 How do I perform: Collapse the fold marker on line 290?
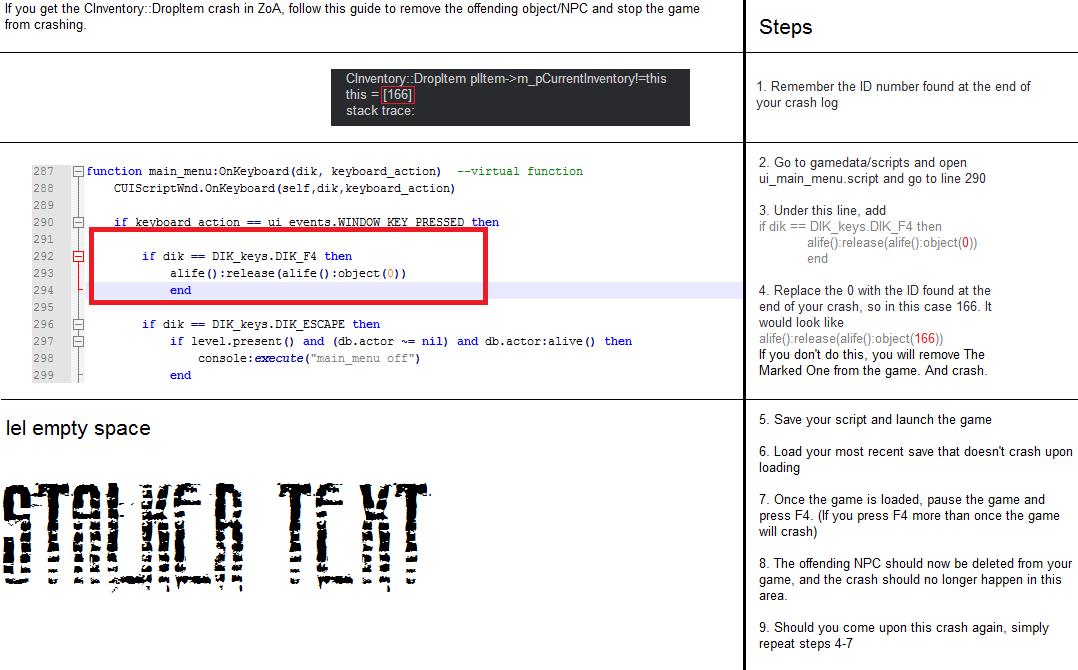tap(78, 222)
